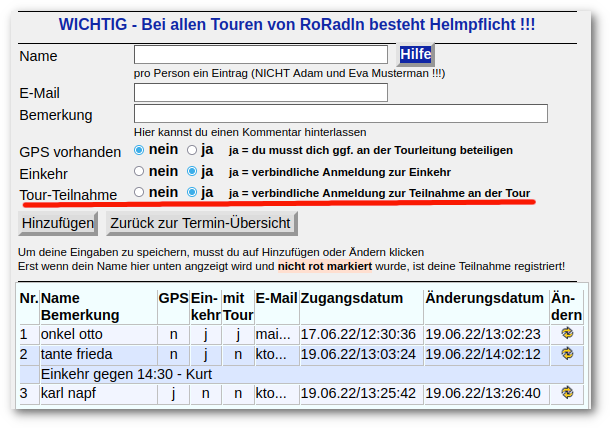Click the 'mai...' e-mail cell
This screenshot has width=610, height=428.
point(273,334)
